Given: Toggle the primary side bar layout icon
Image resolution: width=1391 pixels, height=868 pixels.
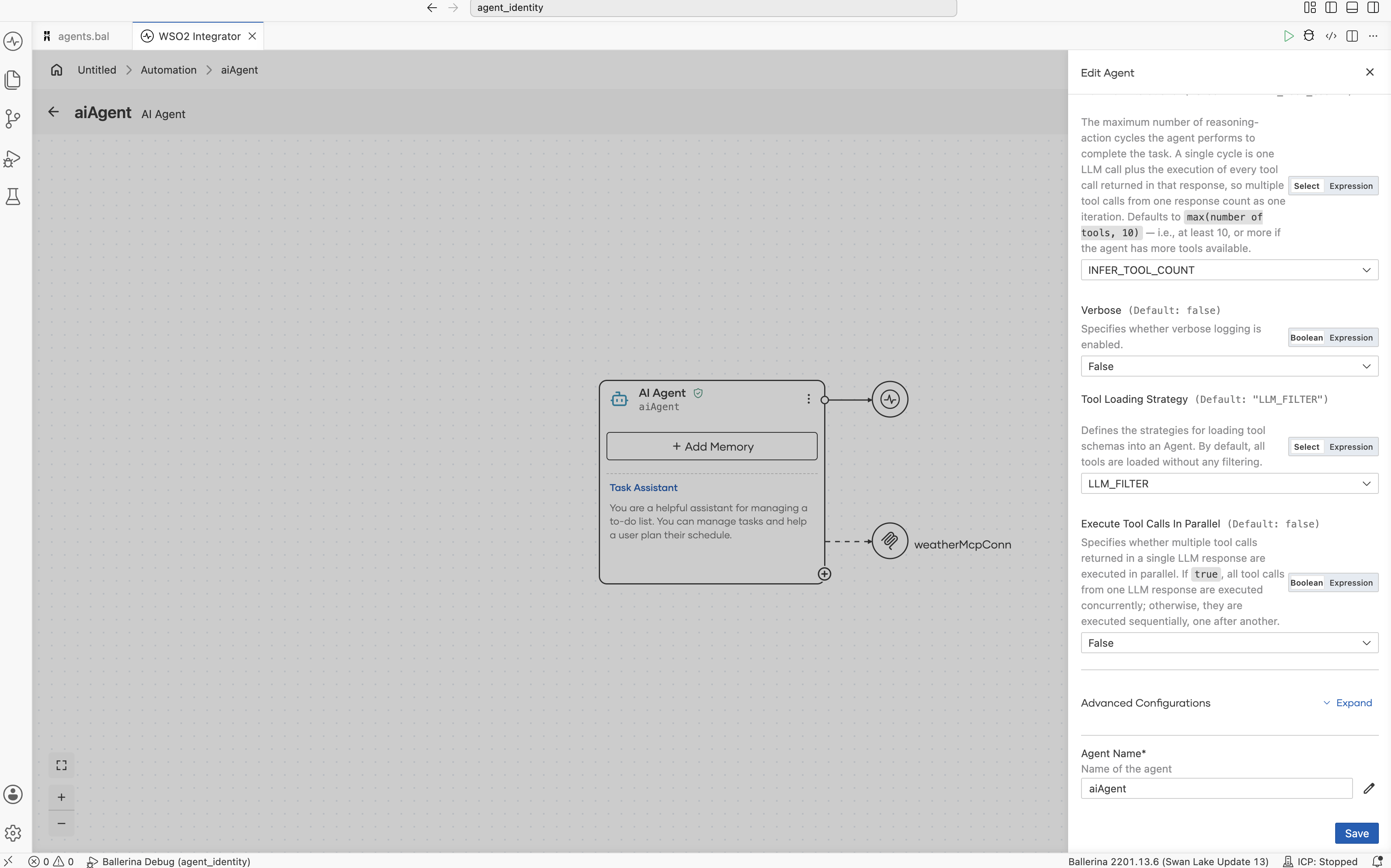Looking at the screenshot, I should point(1331,7).
